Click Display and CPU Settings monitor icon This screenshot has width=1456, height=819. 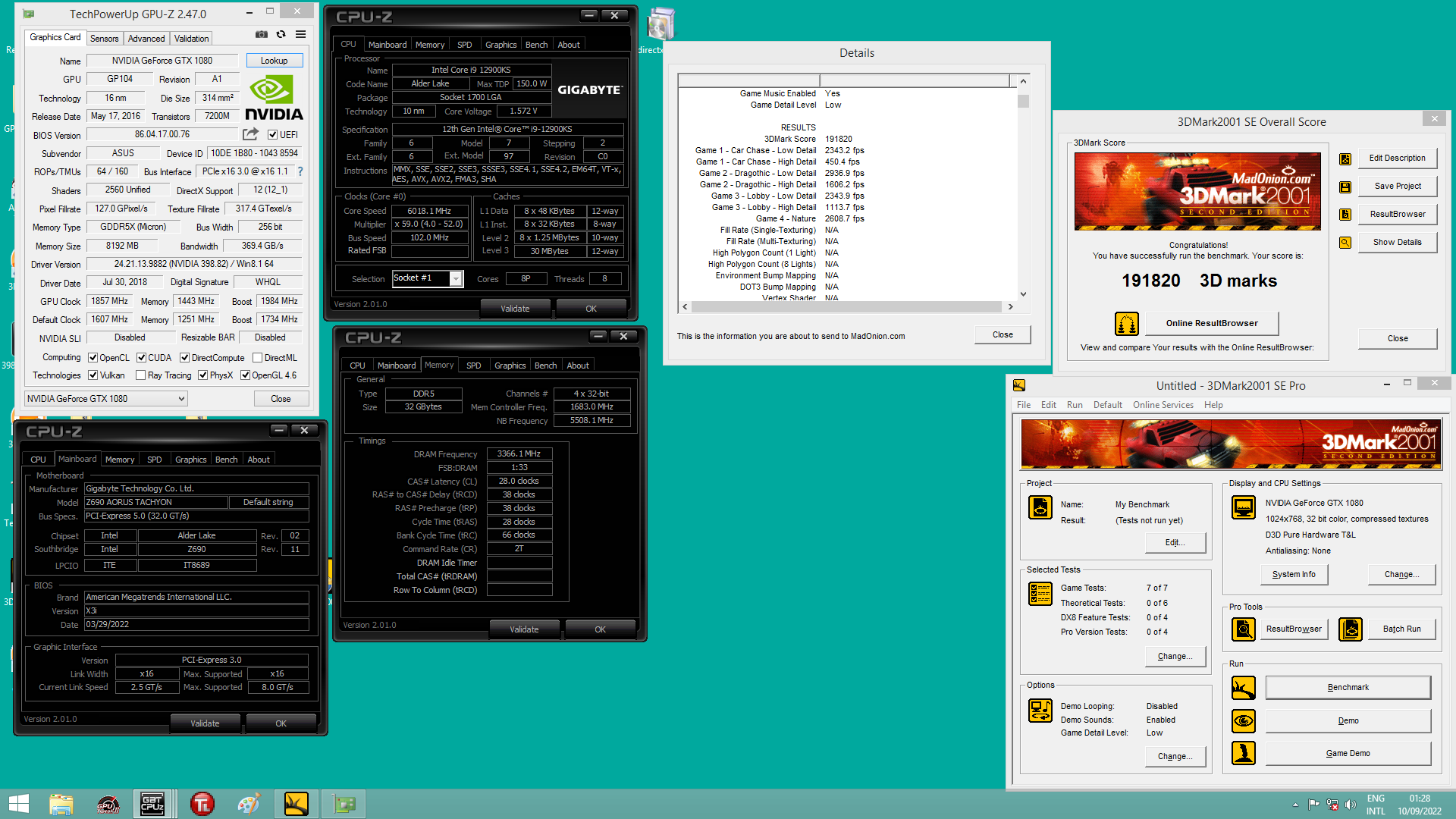pyautogui.click(x=1244, y=507)
